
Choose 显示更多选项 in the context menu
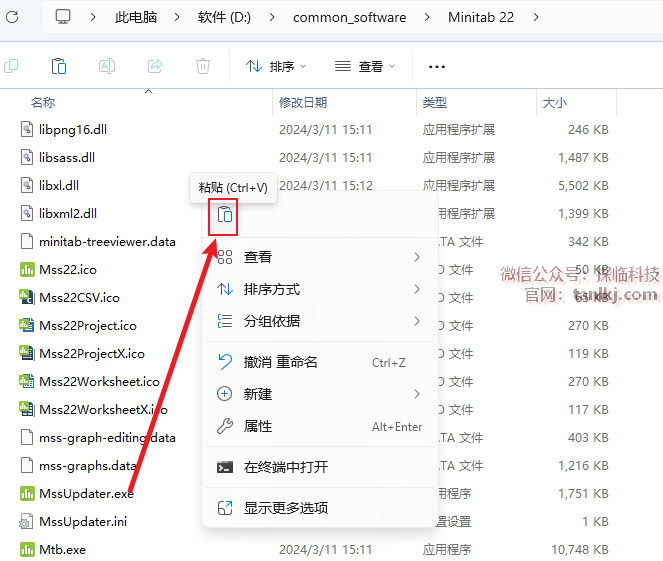pos(320,507)
